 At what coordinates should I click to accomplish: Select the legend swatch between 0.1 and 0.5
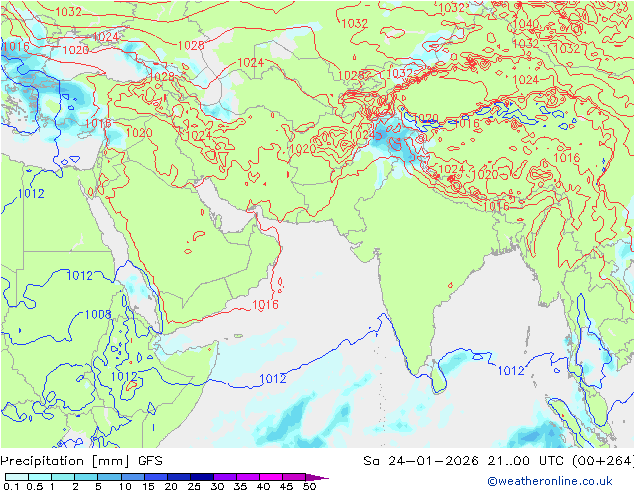(x=17, y=477)
